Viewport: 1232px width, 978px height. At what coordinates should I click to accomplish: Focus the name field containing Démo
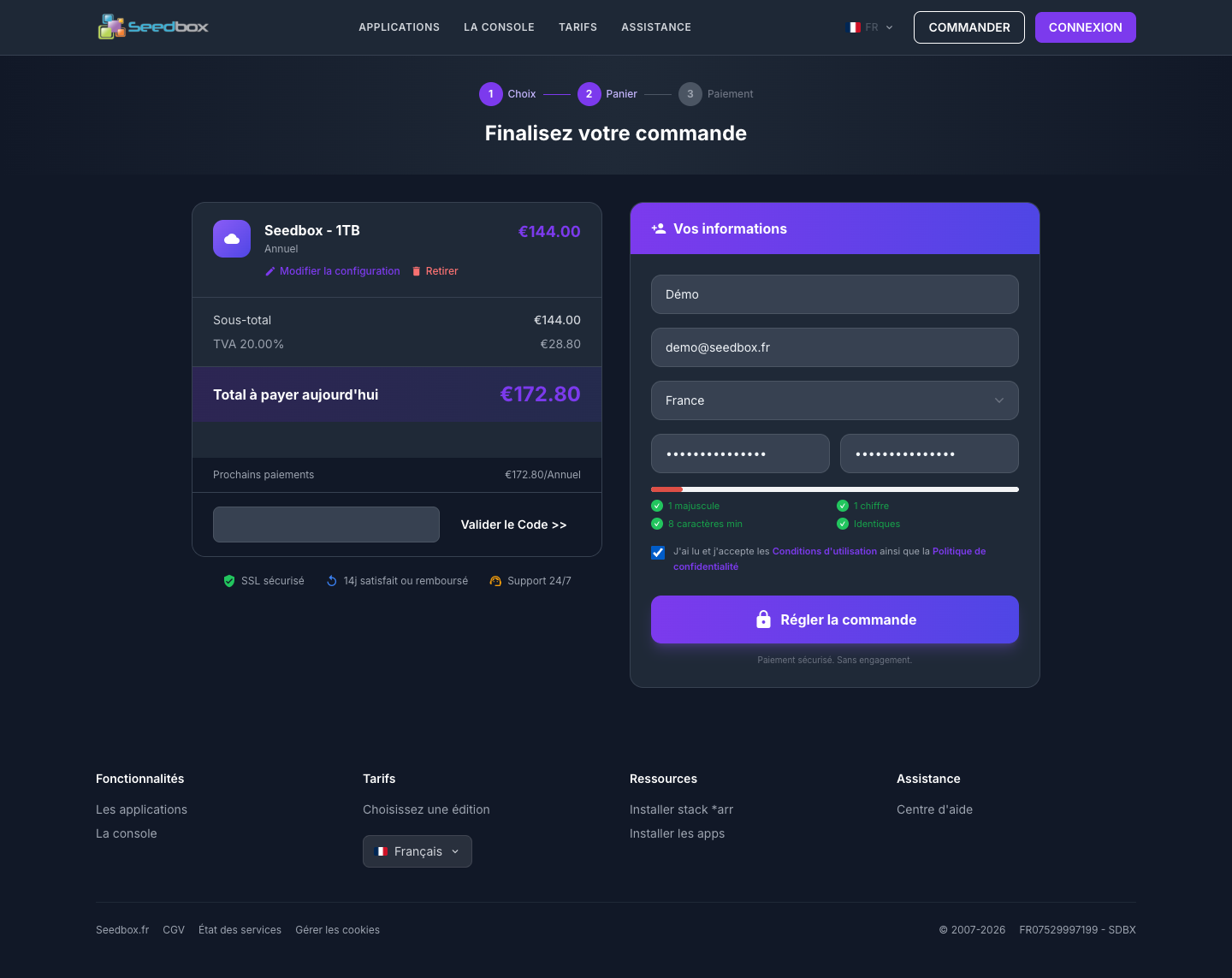tap(835, 294)
